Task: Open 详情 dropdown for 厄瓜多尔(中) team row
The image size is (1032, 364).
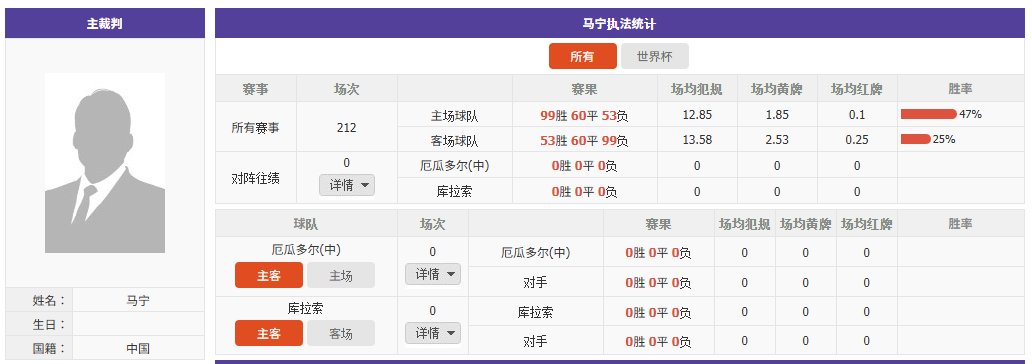Action: (432, 274)
